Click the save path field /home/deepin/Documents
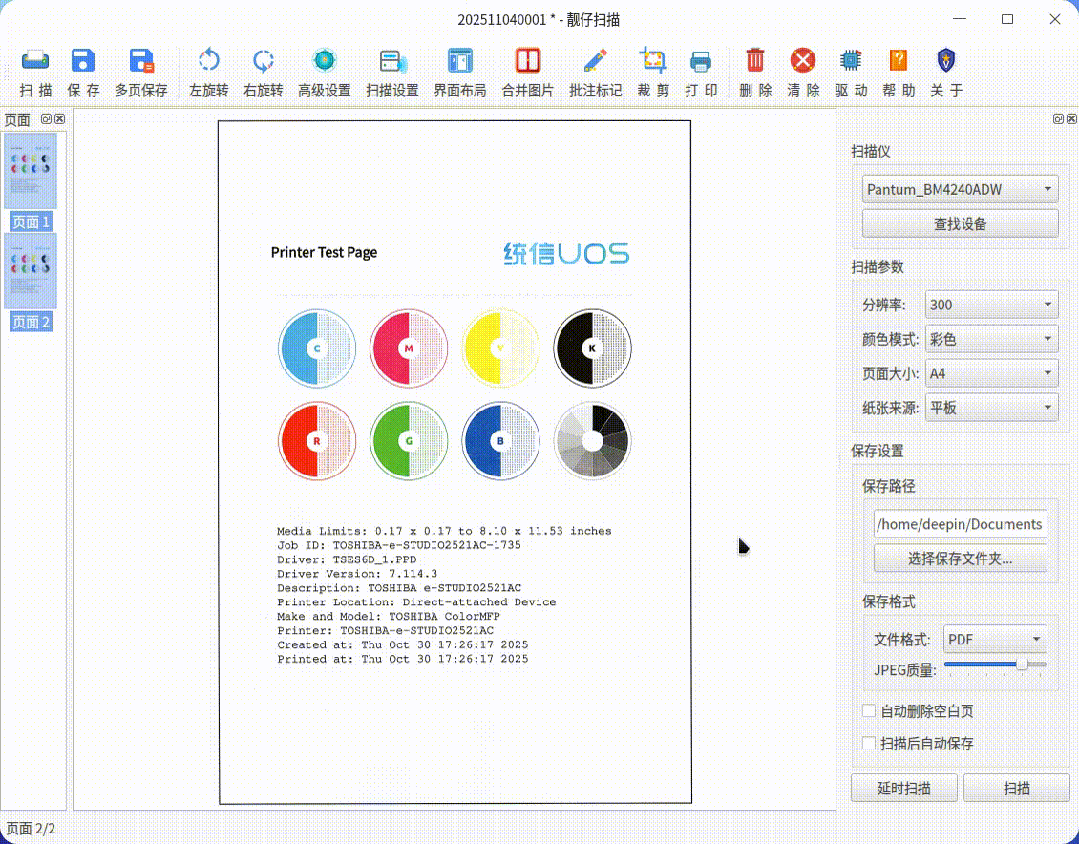The height and width of the screenshot is (844, 1079). point(961,524)
